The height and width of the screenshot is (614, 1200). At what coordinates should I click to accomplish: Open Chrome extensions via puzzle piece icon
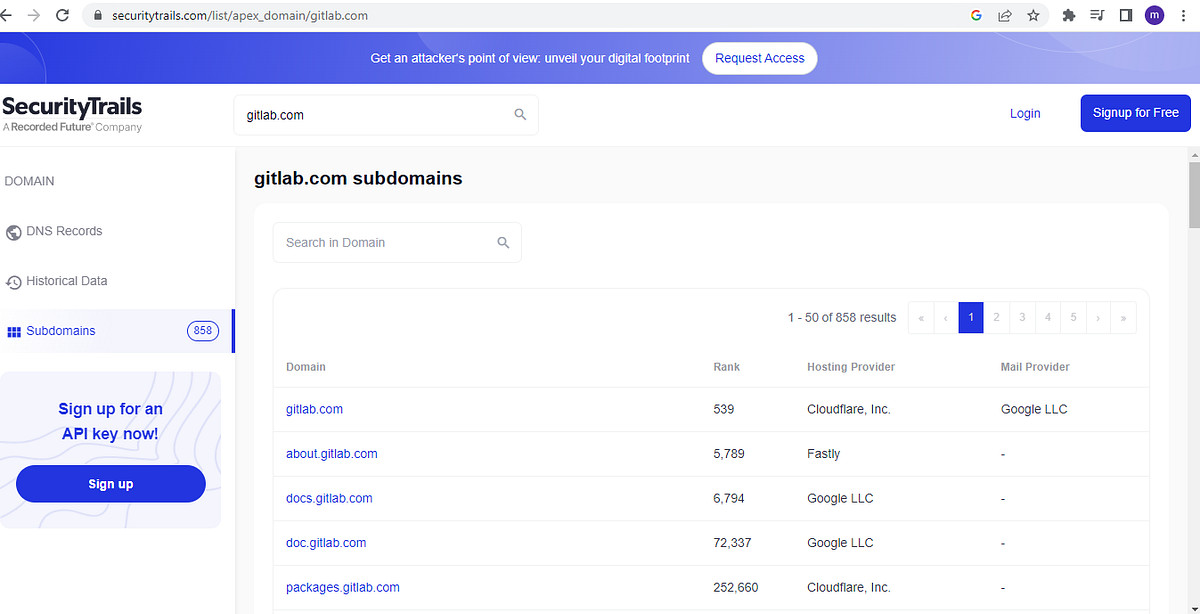pos(1068,15)
